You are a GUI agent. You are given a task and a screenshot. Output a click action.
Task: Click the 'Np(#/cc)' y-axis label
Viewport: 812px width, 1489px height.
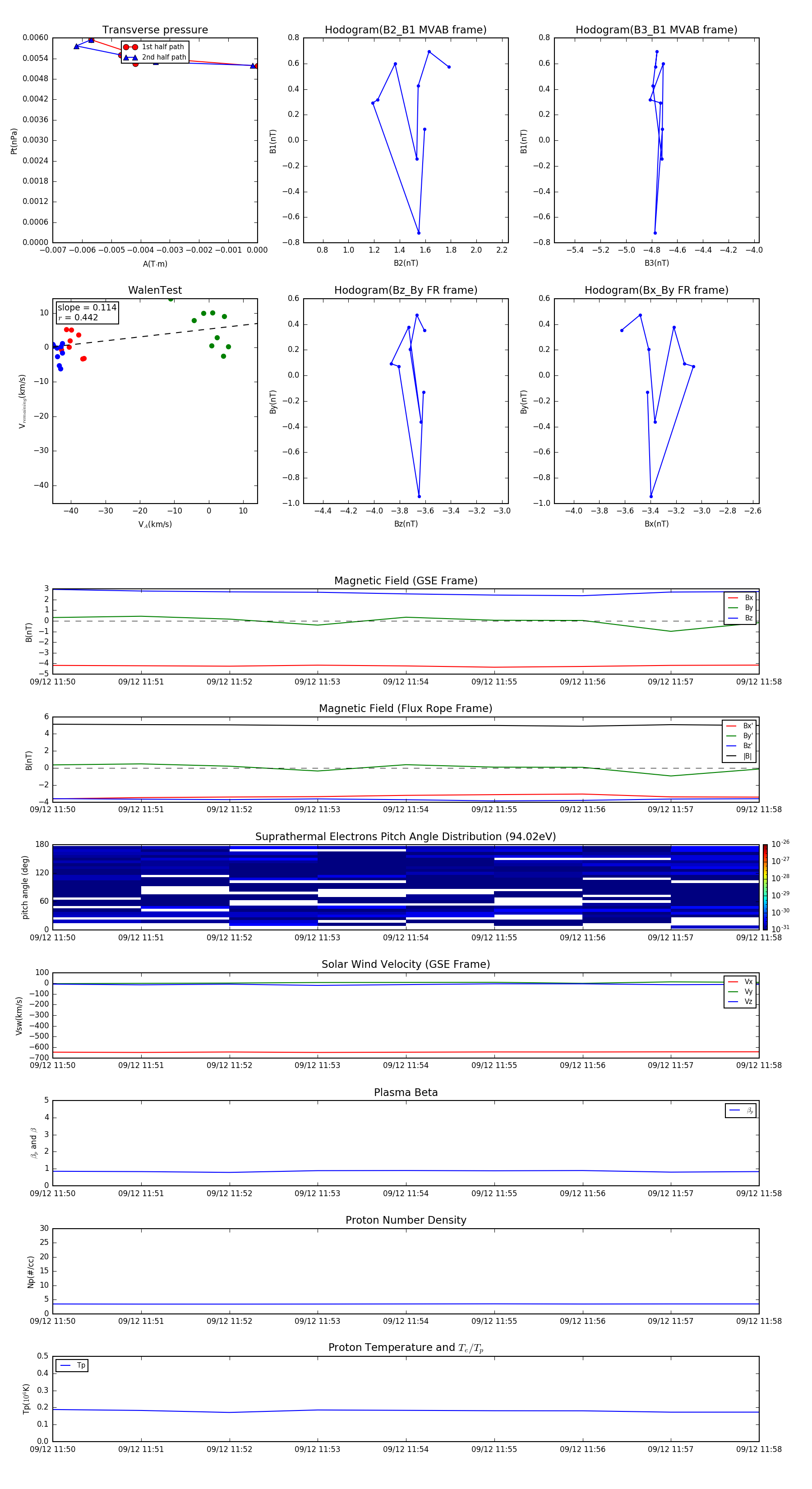click(31, 1272)
